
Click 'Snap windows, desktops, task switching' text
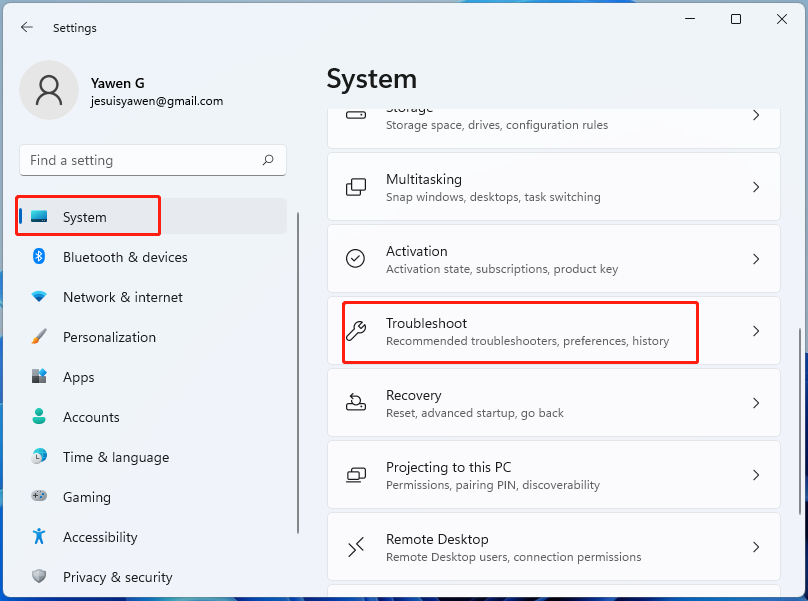(x=493, y=197)
